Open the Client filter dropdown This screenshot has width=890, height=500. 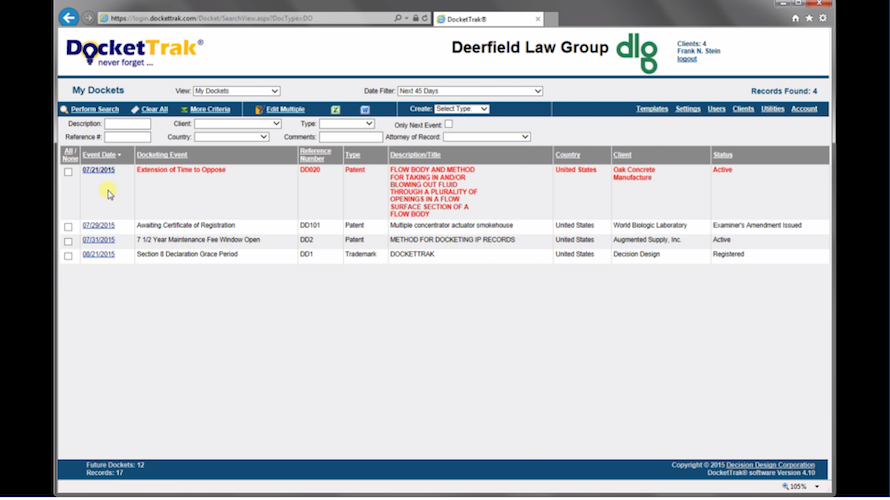(238, 124)
